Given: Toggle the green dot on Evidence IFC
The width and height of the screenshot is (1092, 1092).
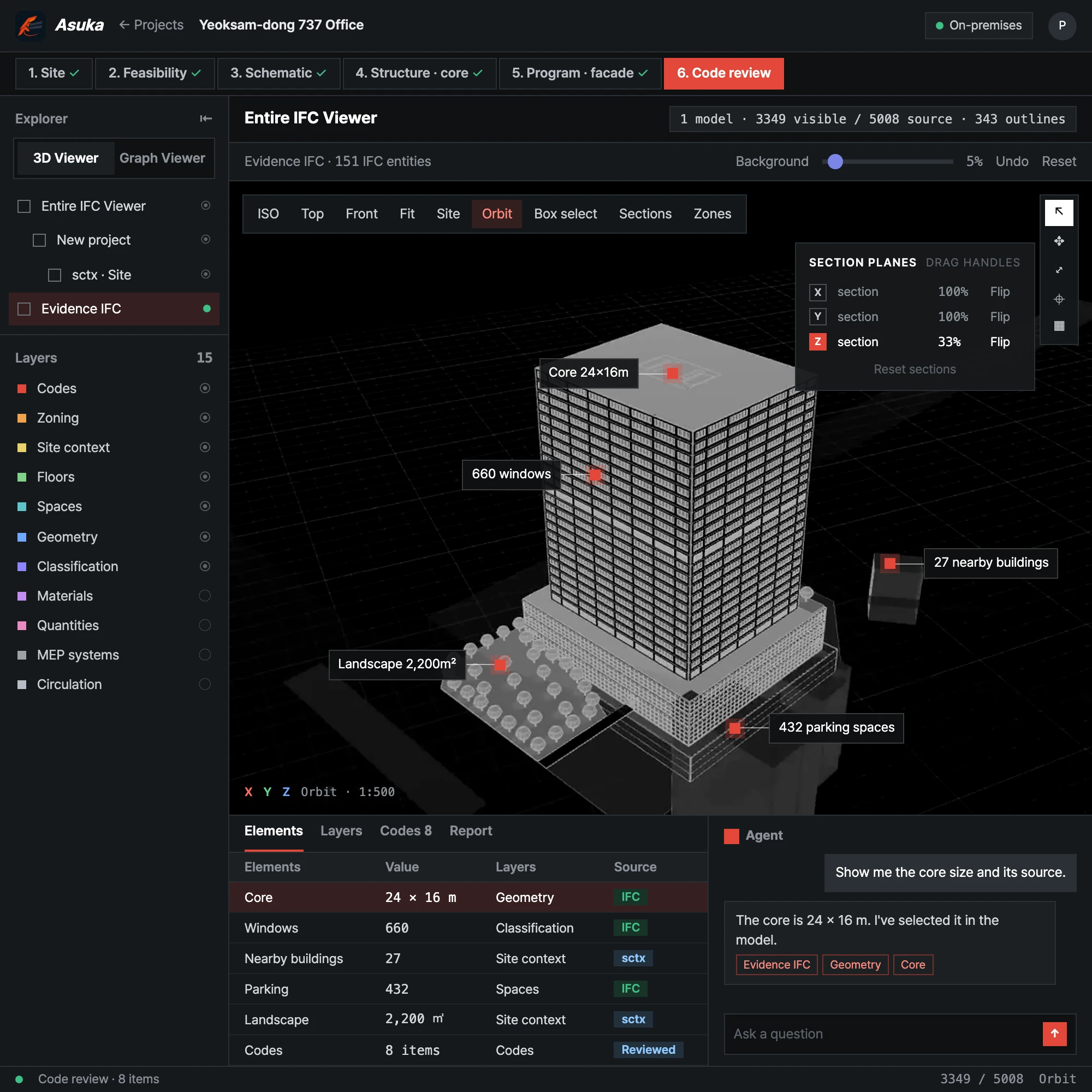Looking at the screenshot, I should (x=207, y=308).
